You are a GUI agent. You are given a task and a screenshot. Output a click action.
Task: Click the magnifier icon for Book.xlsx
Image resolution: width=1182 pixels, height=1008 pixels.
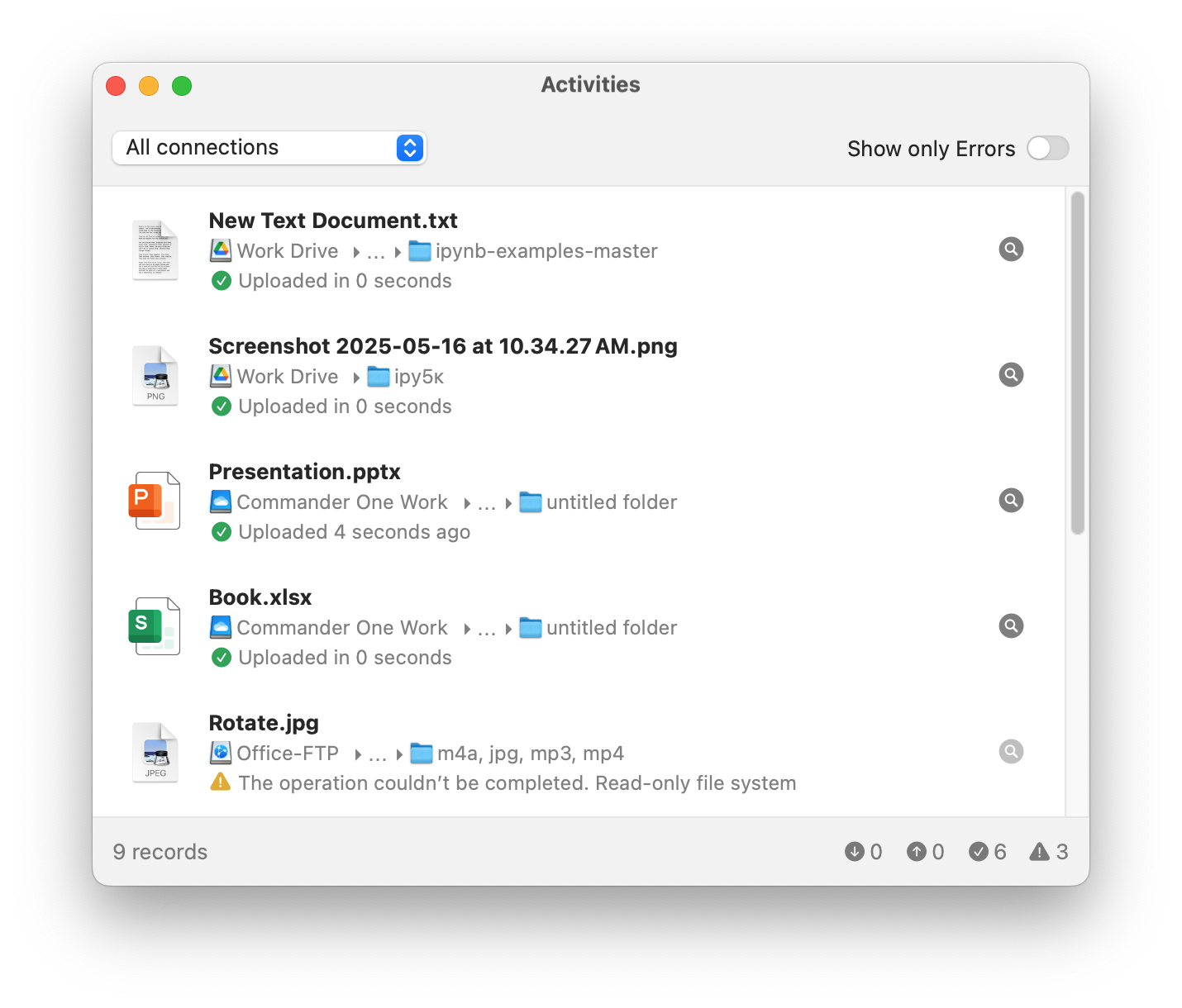[1011, 625]
